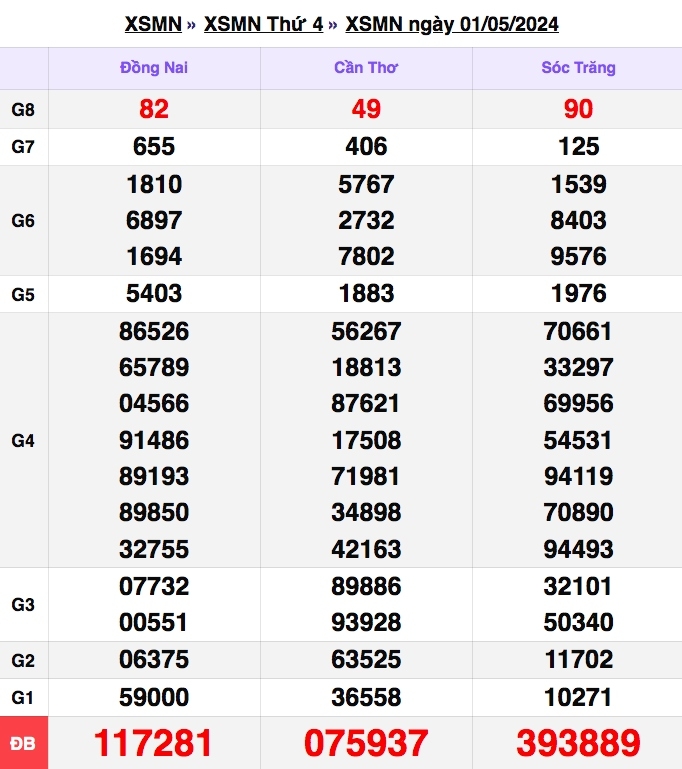Click the red ĐB row label

[x=23, y=743]
